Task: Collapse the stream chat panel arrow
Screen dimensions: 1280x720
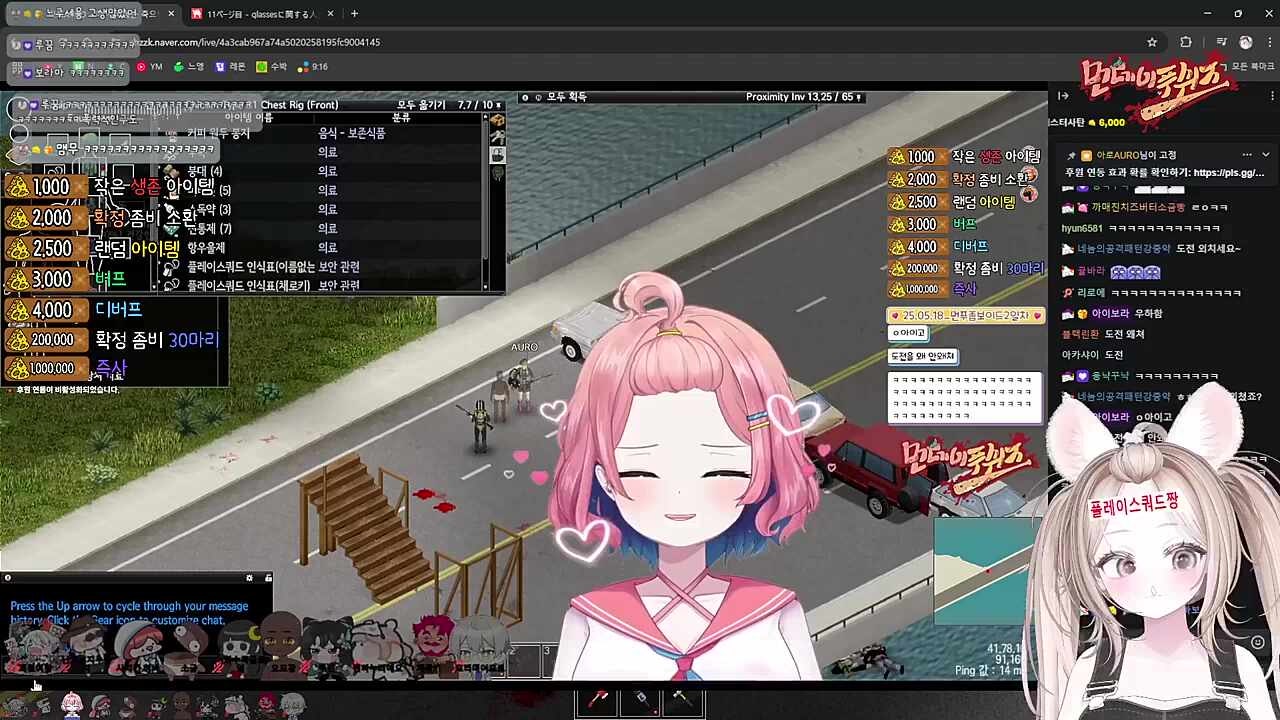Action: (1063, 96)
